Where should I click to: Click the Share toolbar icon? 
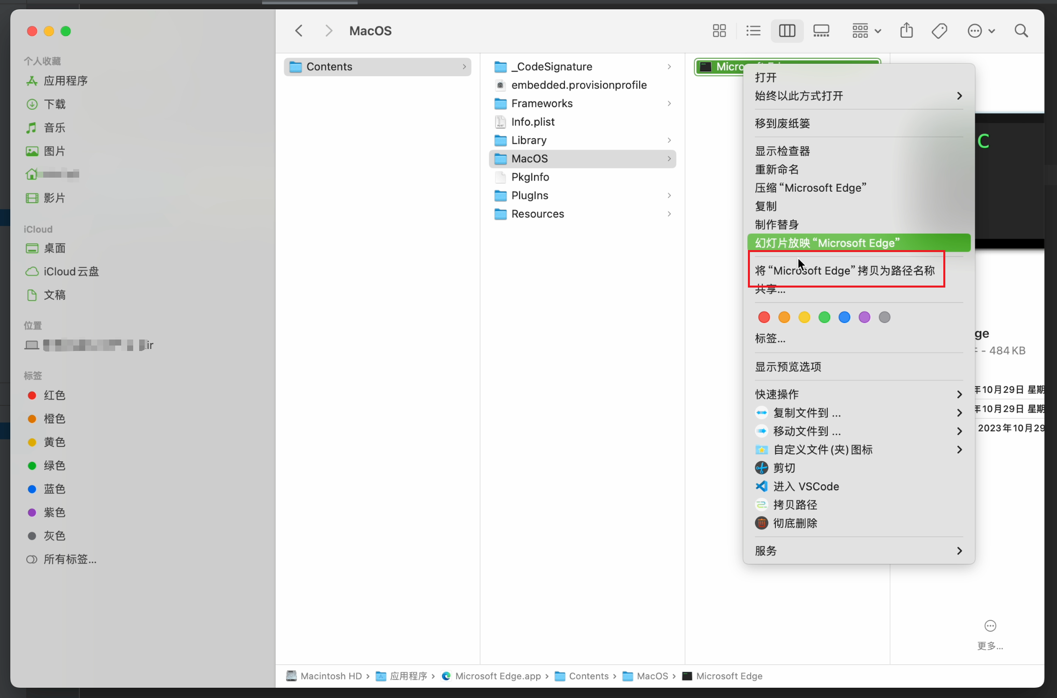(x=906, y=31)
